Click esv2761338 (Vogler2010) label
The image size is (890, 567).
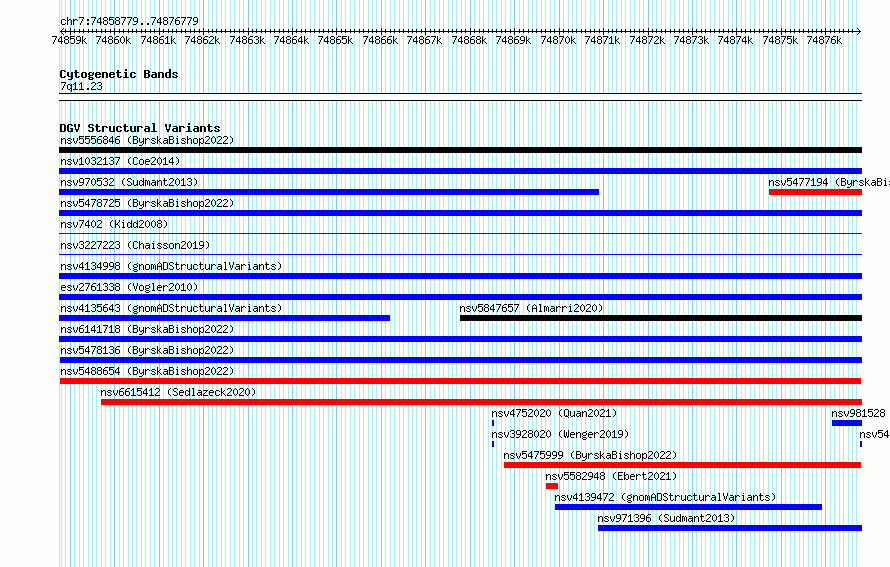[x=129, y=287]
